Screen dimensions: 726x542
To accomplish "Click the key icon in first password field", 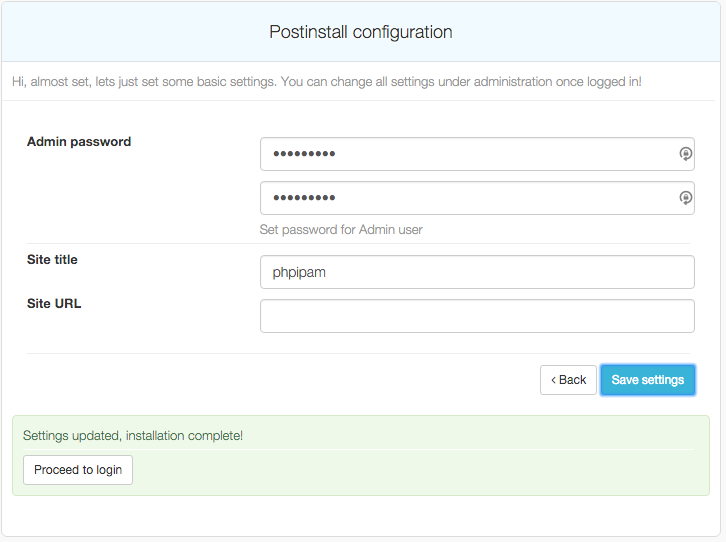I will pos(685,154).
